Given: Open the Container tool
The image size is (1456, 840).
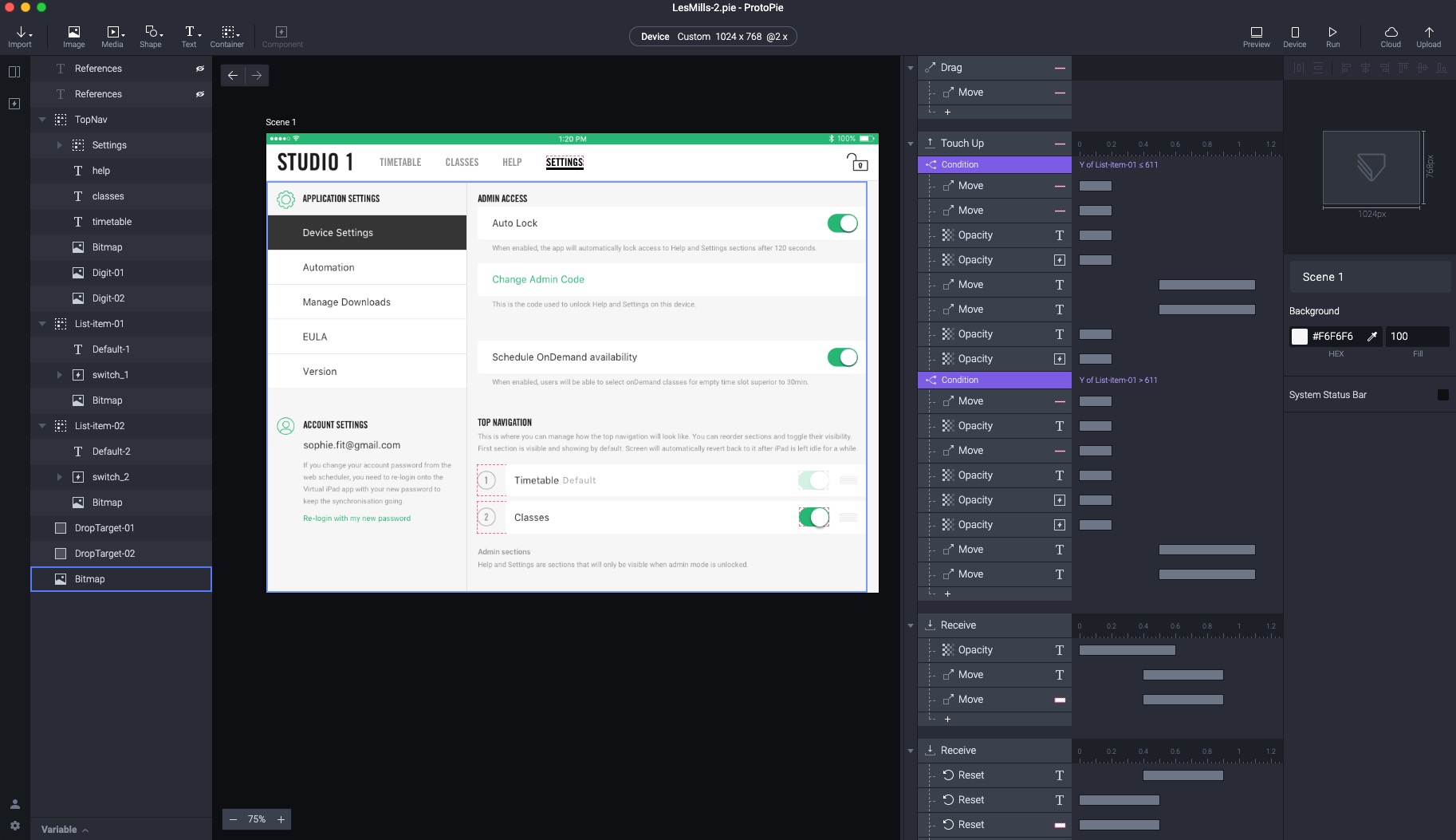Looking at the screenshot, I should tap(227, 37).
